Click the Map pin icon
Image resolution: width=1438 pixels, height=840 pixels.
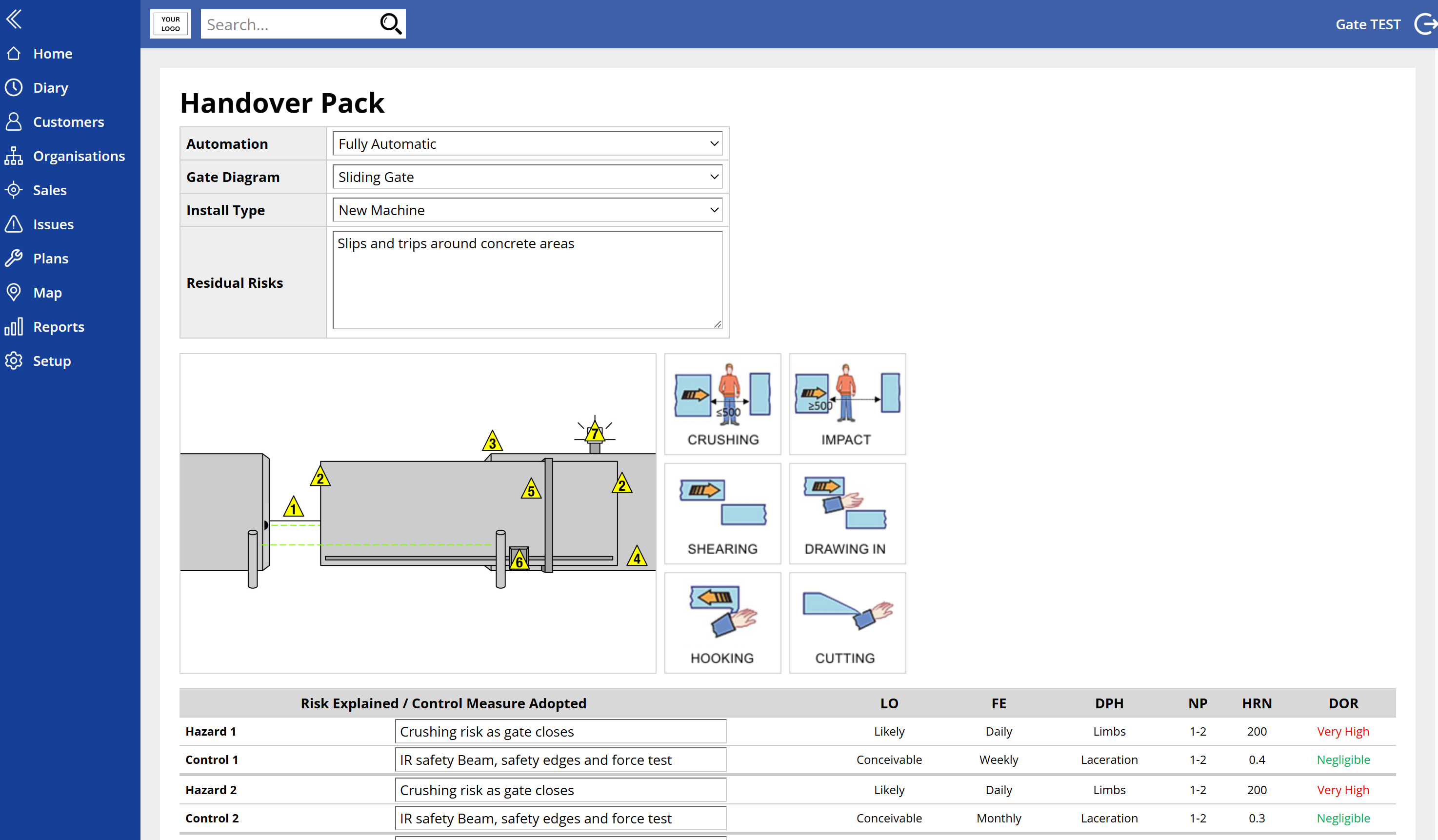pyautogui.click(x=14, y=292)
